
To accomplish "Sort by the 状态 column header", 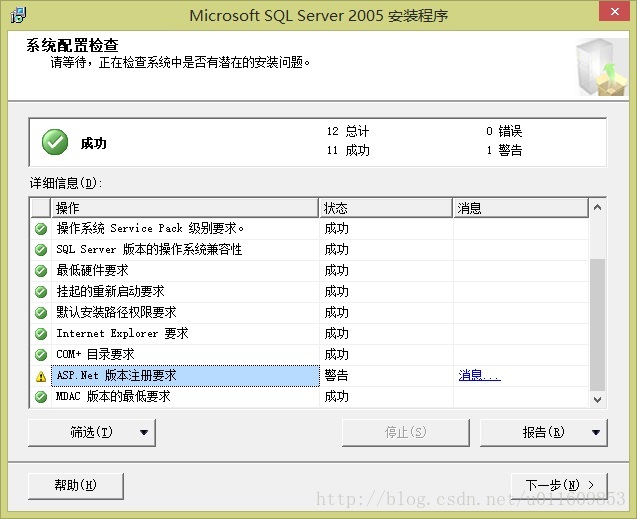I will tap(386, 208).
